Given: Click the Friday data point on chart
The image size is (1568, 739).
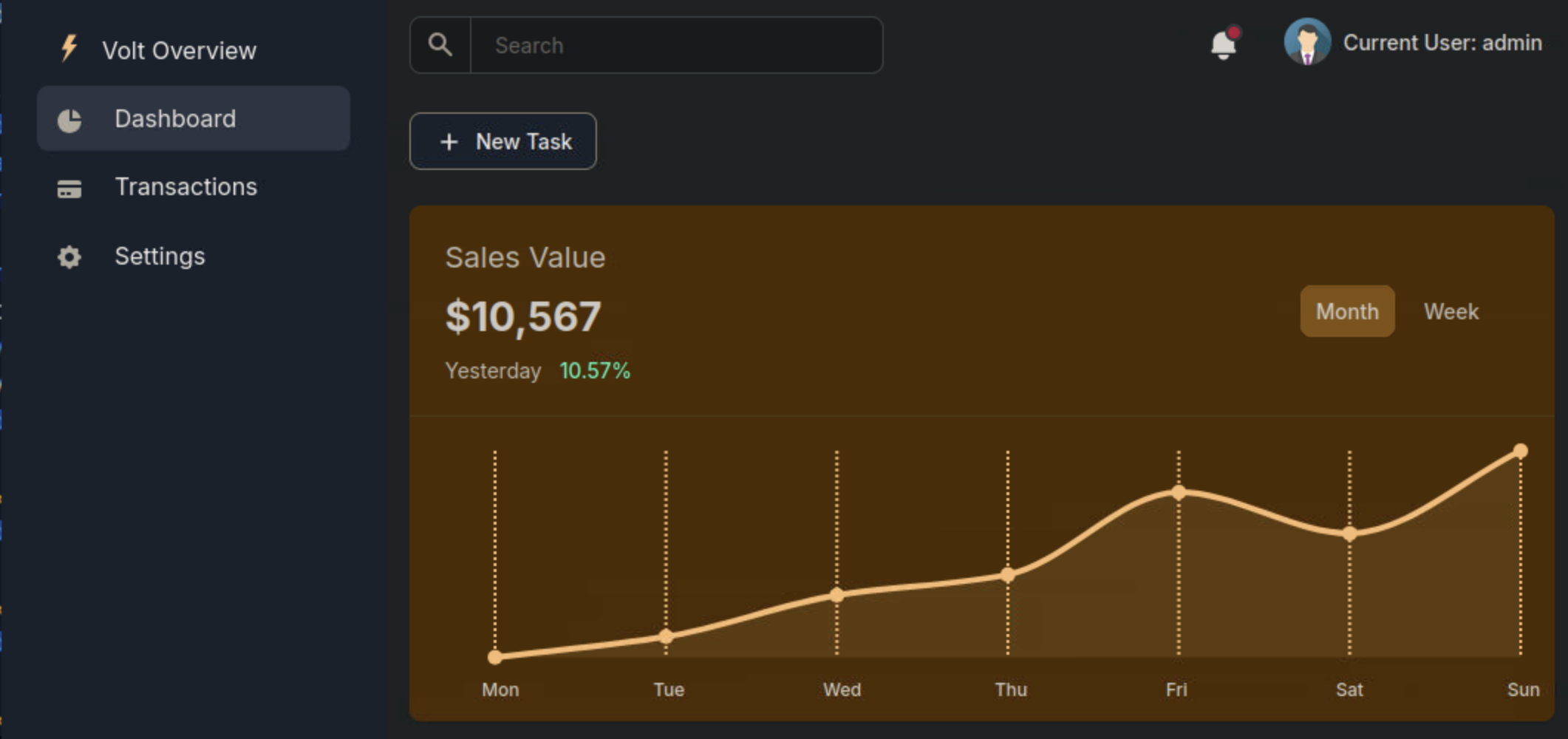Looking at the screenshot, I should (1179, 492).
